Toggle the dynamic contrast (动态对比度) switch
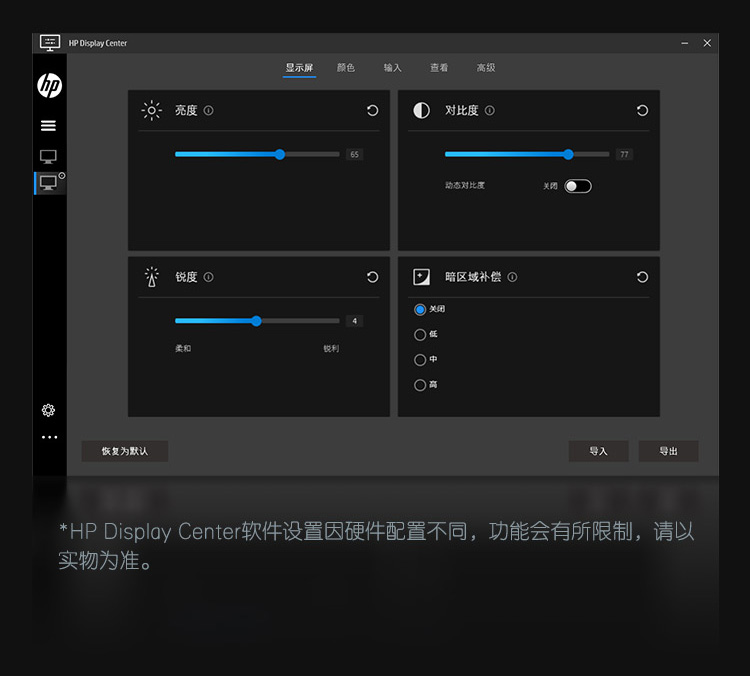750x682 pixels. pyautogui.click(x=577, y=186)
